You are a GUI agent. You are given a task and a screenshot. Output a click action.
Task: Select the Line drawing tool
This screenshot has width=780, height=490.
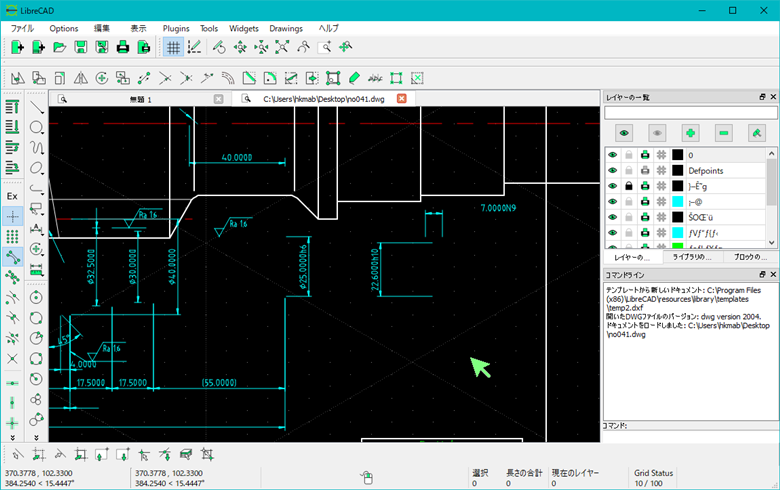(x=36, y=107)
